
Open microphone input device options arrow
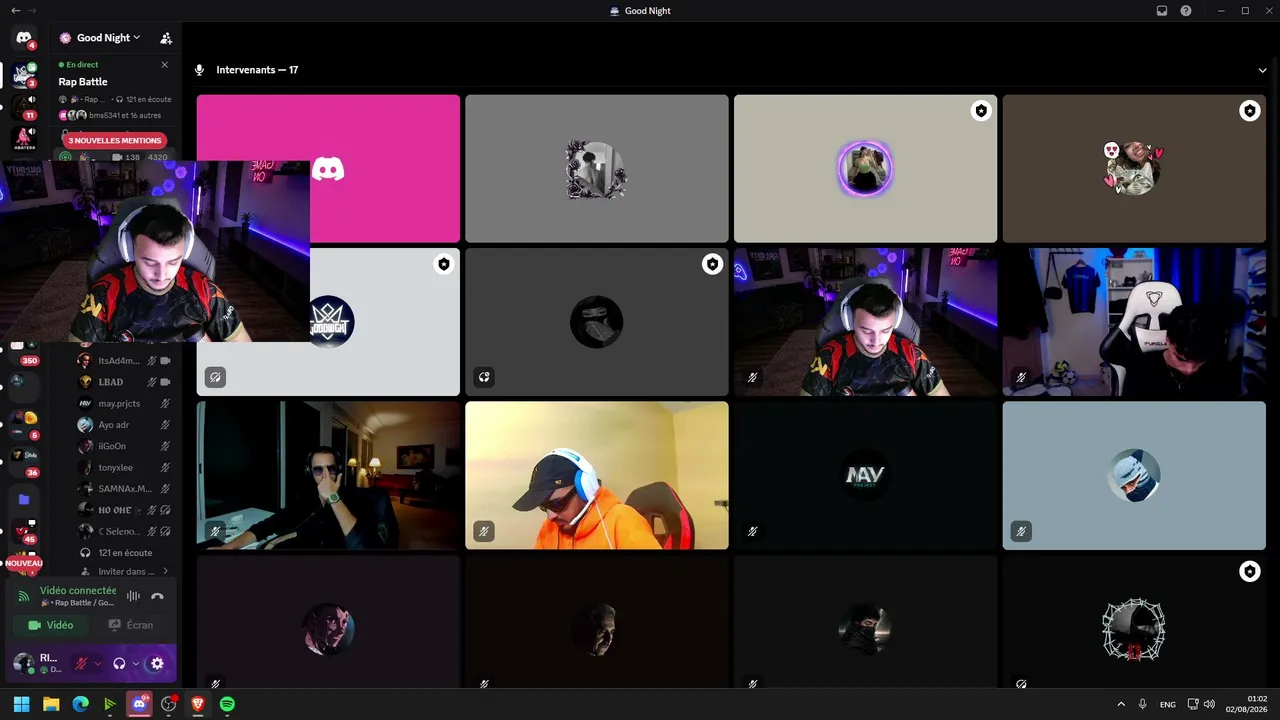[97, 663]
